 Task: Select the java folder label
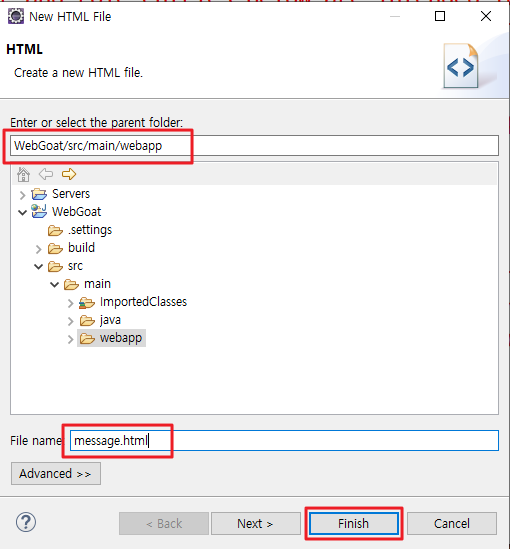pyautogui.click(x=110, y=320)
